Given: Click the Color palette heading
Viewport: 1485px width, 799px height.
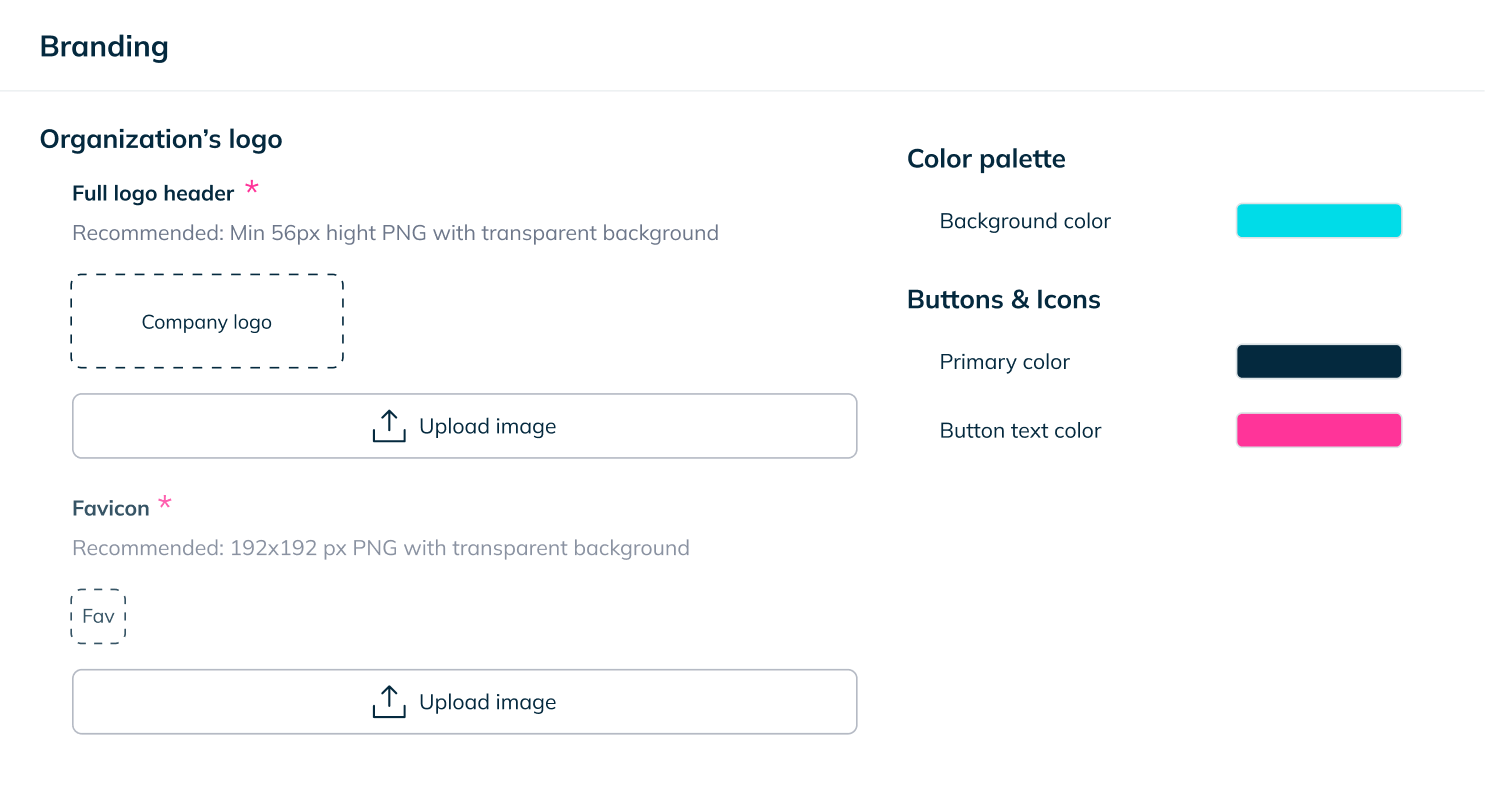Looking at the screenshot, I should [986, 159].
